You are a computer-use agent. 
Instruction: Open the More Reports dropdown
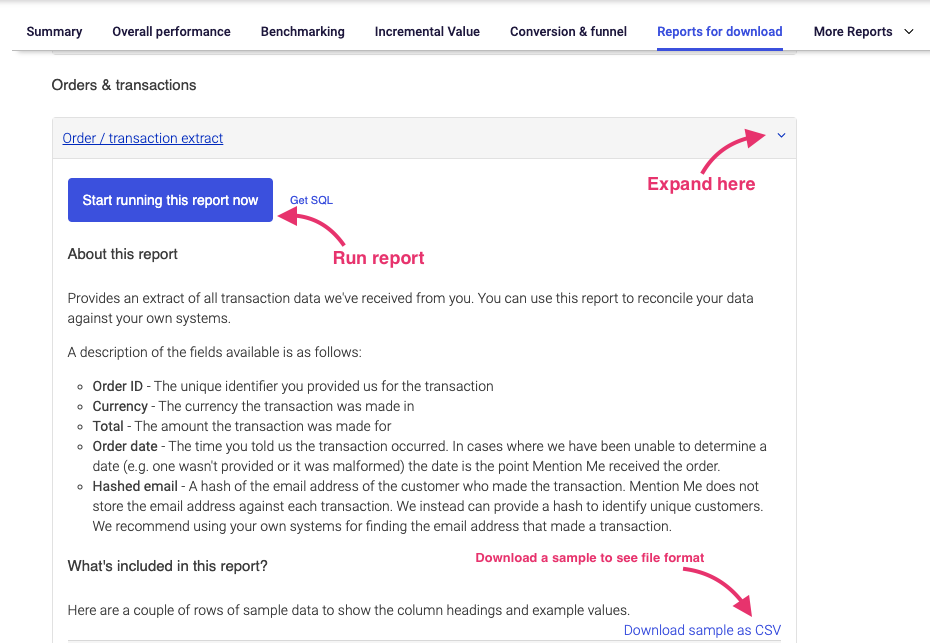coord(863,32)
